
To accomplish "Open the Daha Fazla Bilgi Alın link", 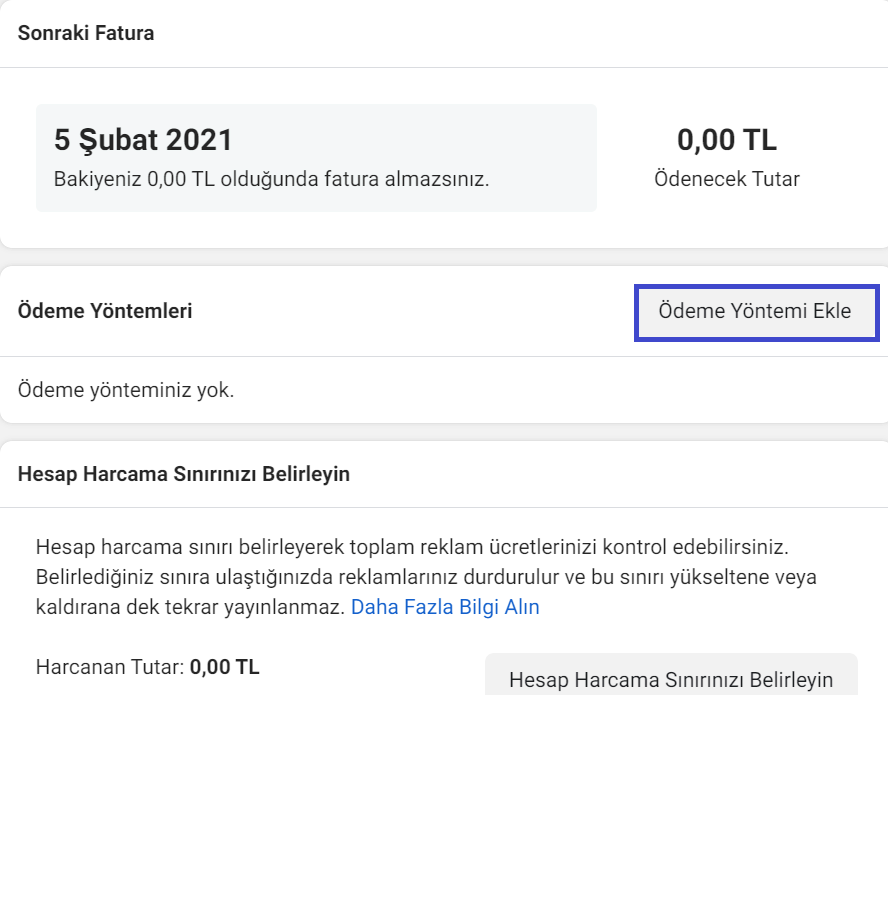I will [x=445, y=607].
